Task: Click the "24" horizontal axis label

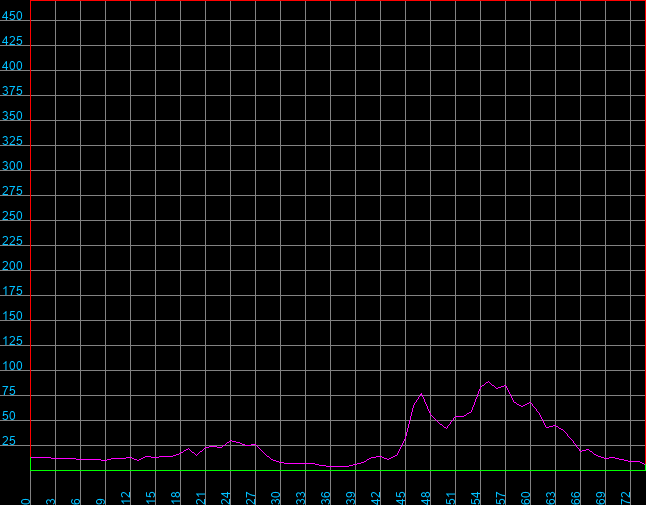Action: click(x=225, y=498)
